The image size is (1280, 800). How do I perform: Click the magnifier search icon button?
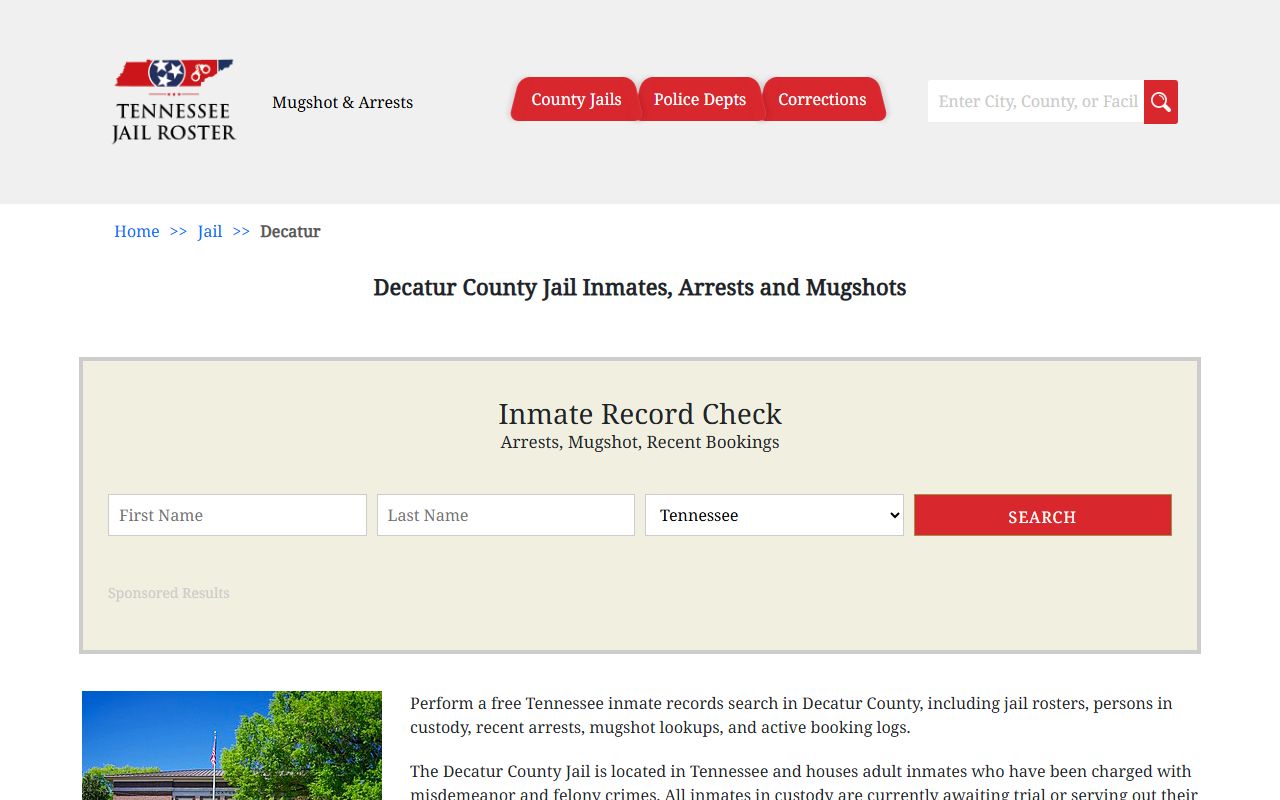pyautogui.click(x=1161, y=102)
